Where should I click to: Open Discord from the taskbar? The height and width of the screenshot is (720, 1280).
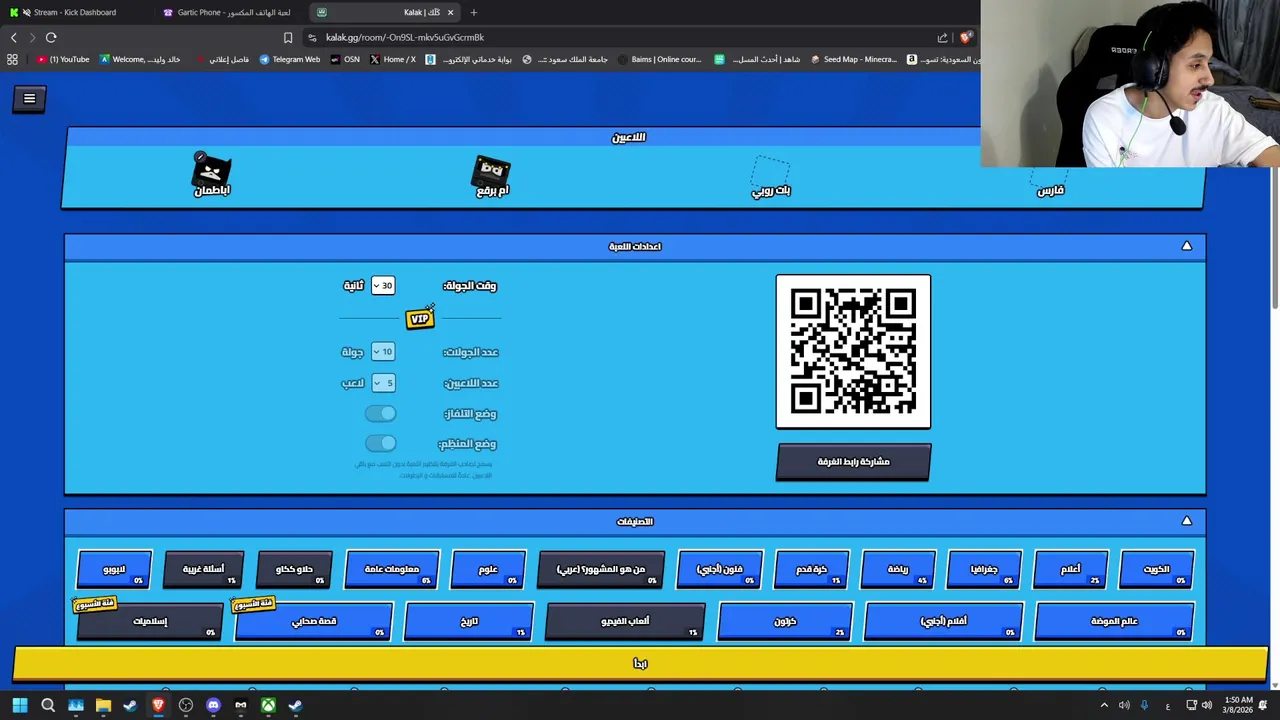coord(213,705)
